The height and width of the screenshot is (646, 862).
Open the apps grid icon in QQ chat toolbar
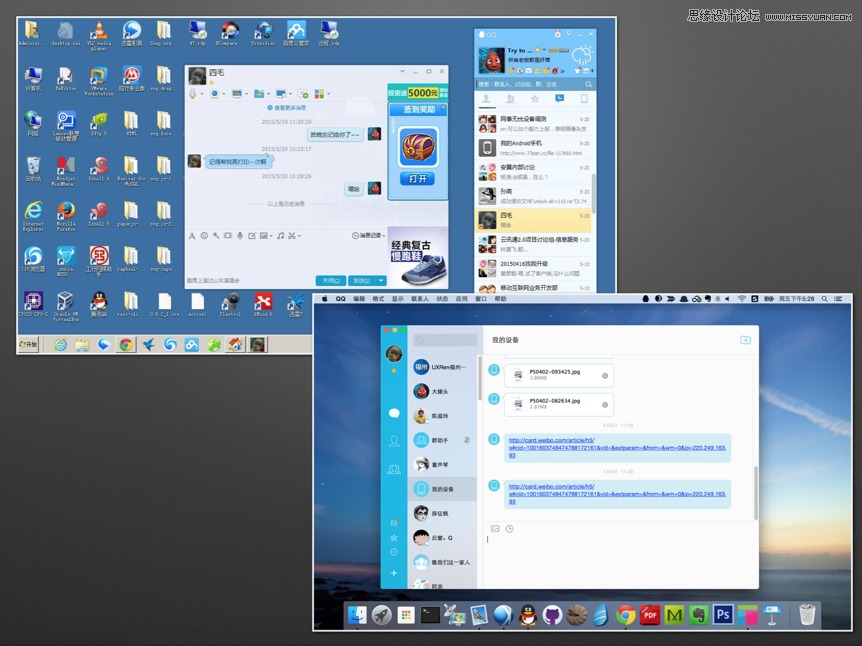[x=319, y=93]
